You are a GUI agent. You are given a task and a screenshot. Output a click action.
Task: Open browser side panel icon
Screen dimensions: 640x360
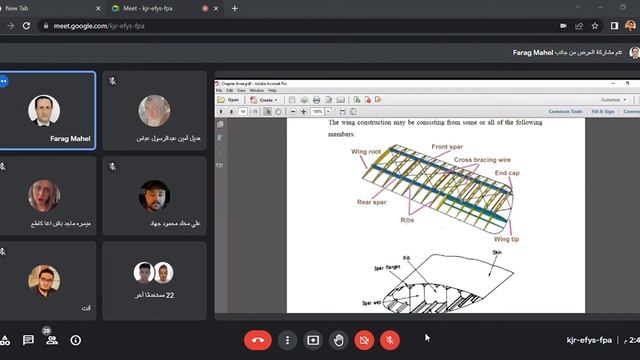tap(614, 26)
